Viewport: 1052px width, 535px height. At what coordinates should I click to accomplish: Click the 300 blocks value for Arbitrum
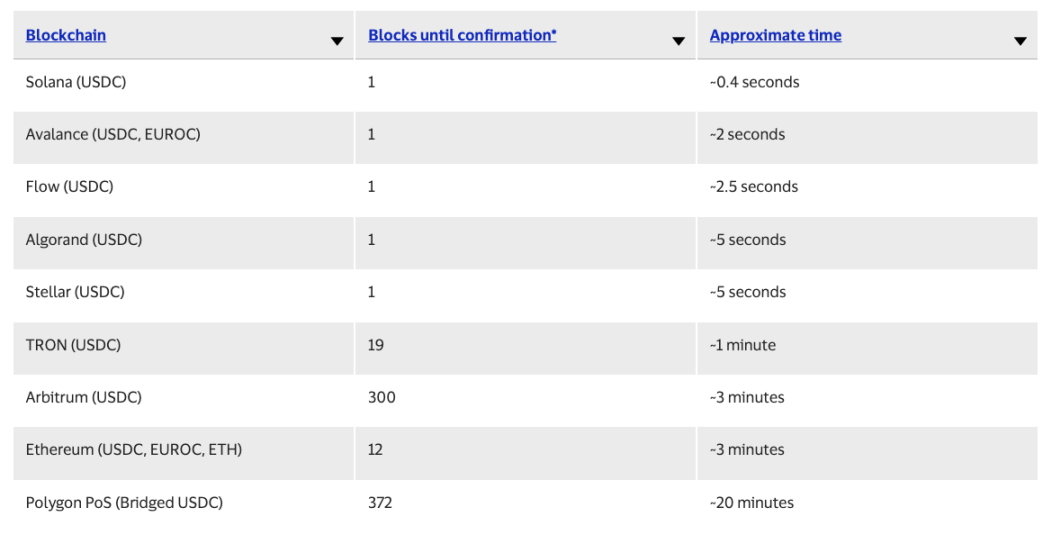382,397
